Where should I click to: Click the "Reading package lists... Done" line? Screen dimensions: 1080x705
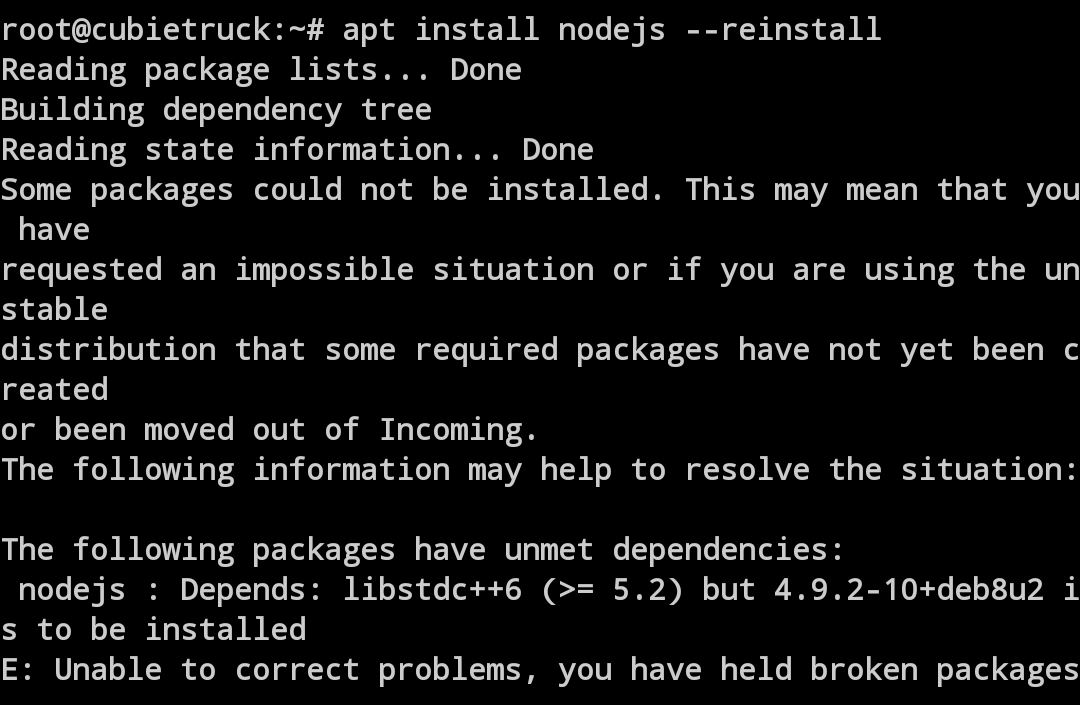[x=261, y=69]
